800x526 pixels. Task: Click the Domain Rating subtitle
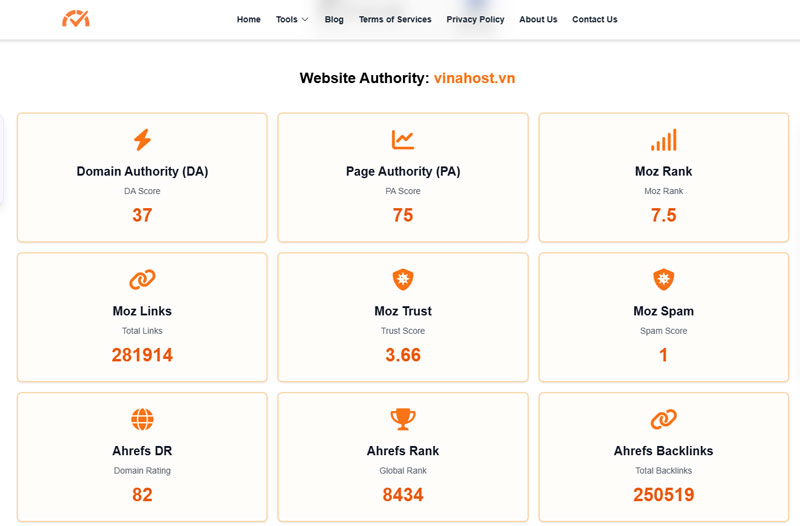coord(142,471)
